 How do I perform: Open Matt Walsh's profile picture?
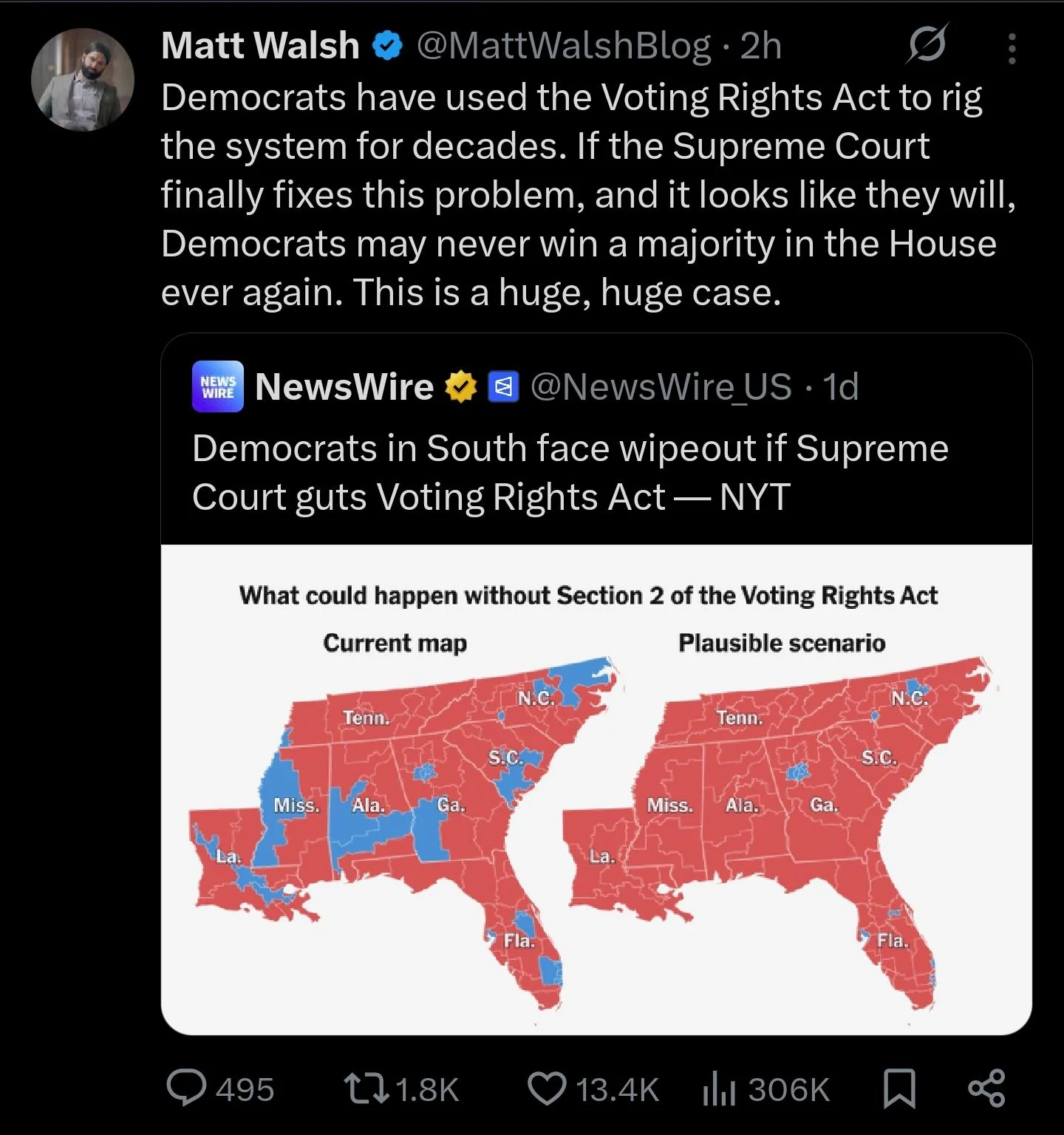click(x=82, y=80)
